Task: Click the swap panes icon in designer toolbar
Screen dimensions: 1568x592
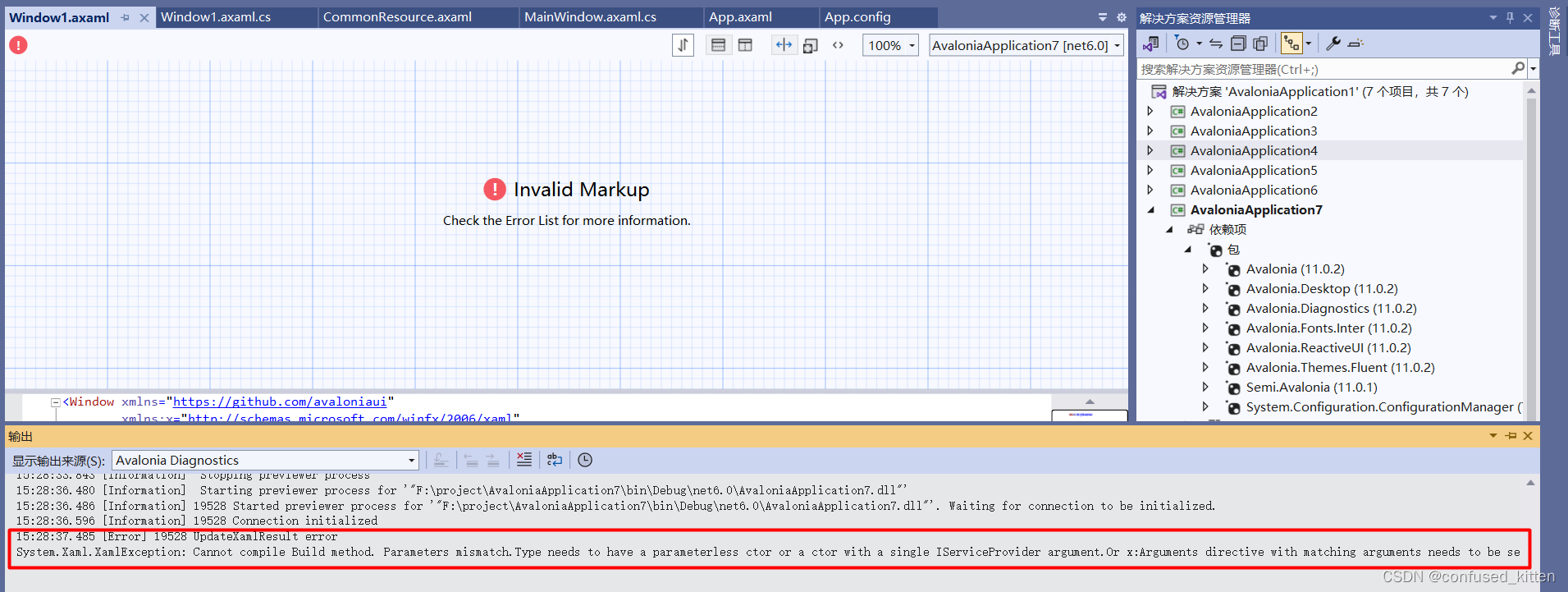Action: 683,45
